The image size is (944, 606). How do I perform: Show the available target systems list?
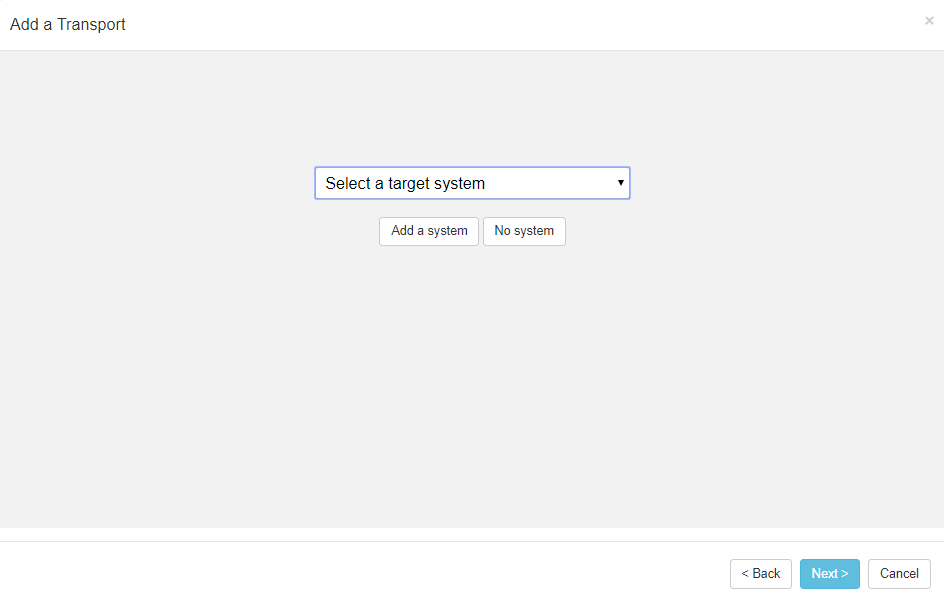[472, 183]
